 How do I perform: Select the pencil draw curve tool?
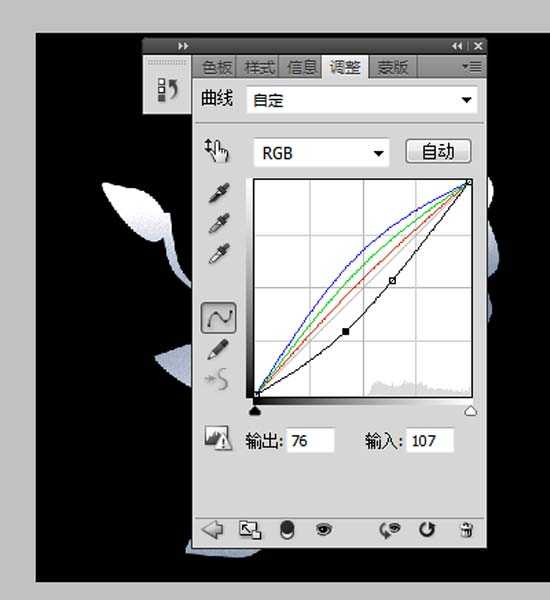(218, 349)
